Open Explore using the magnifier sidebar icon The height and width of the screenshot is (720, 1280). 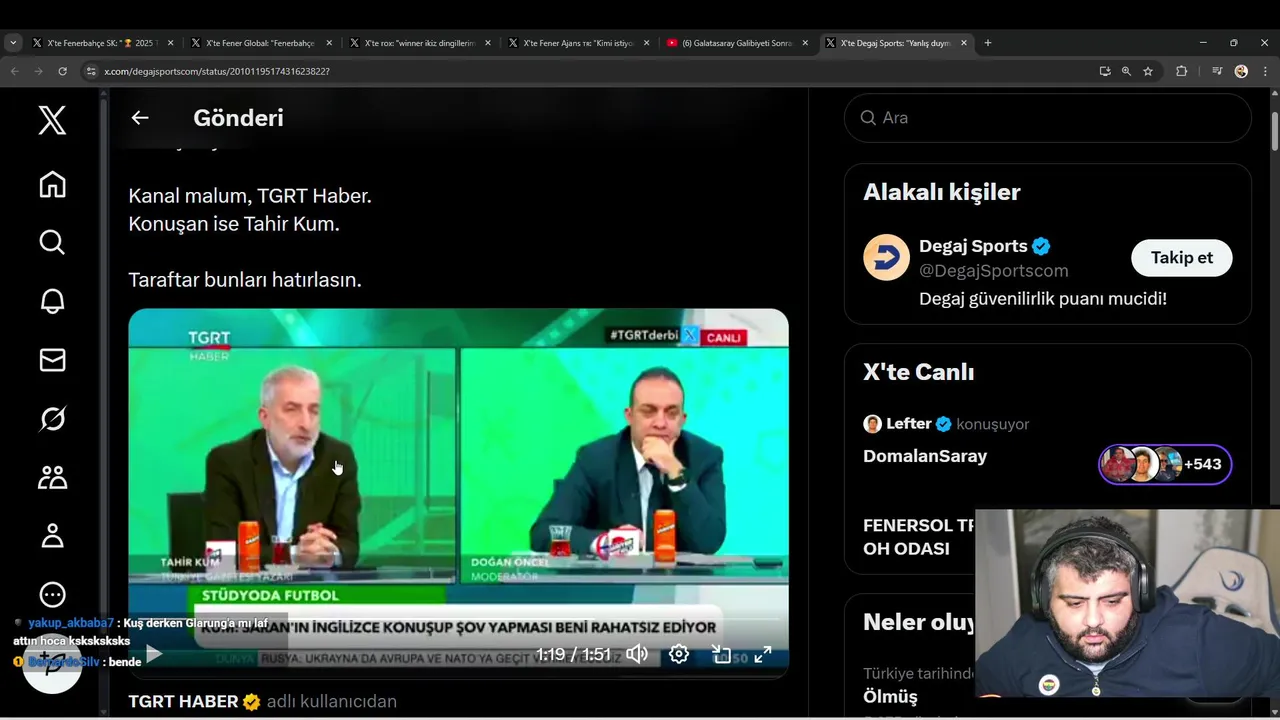pos(52,243)
